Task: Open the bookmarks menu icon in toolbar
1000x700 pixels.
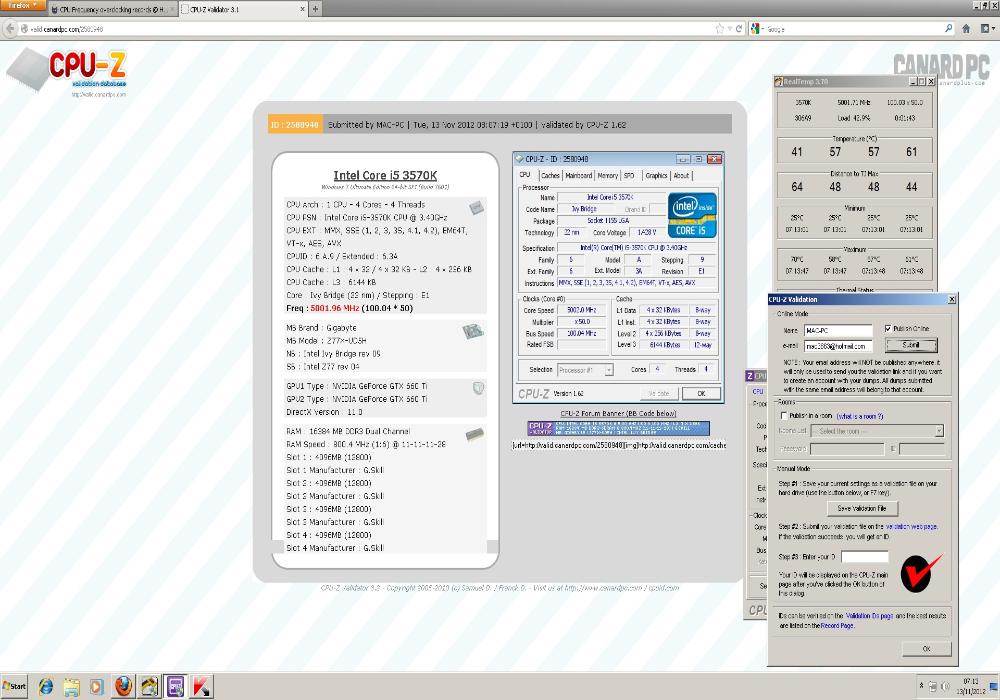Action: pos(987,29)
